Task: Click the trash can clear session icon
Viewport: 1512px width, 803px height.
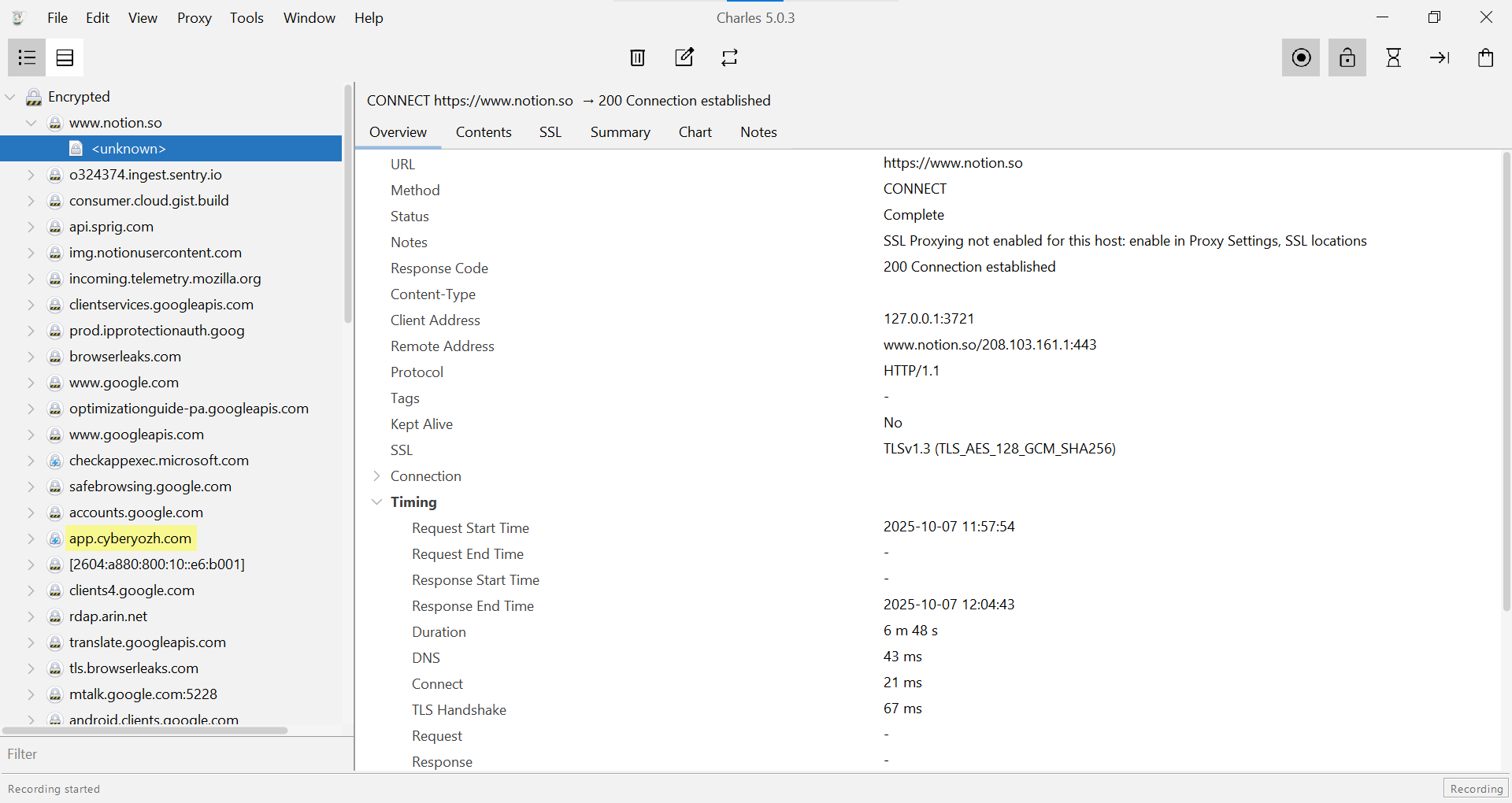Action: (638, 57)
